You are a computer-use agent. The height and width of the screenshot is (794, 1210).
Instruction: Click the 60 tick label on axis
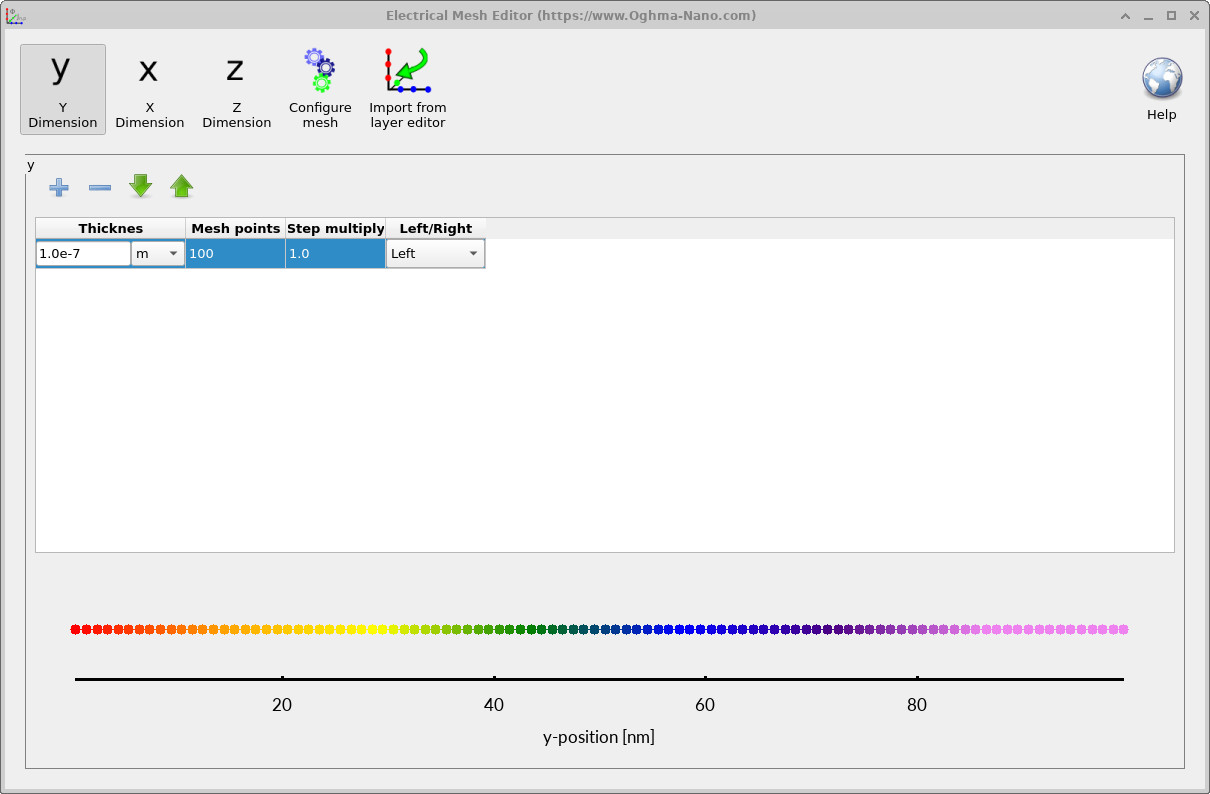tap(705, 705)
